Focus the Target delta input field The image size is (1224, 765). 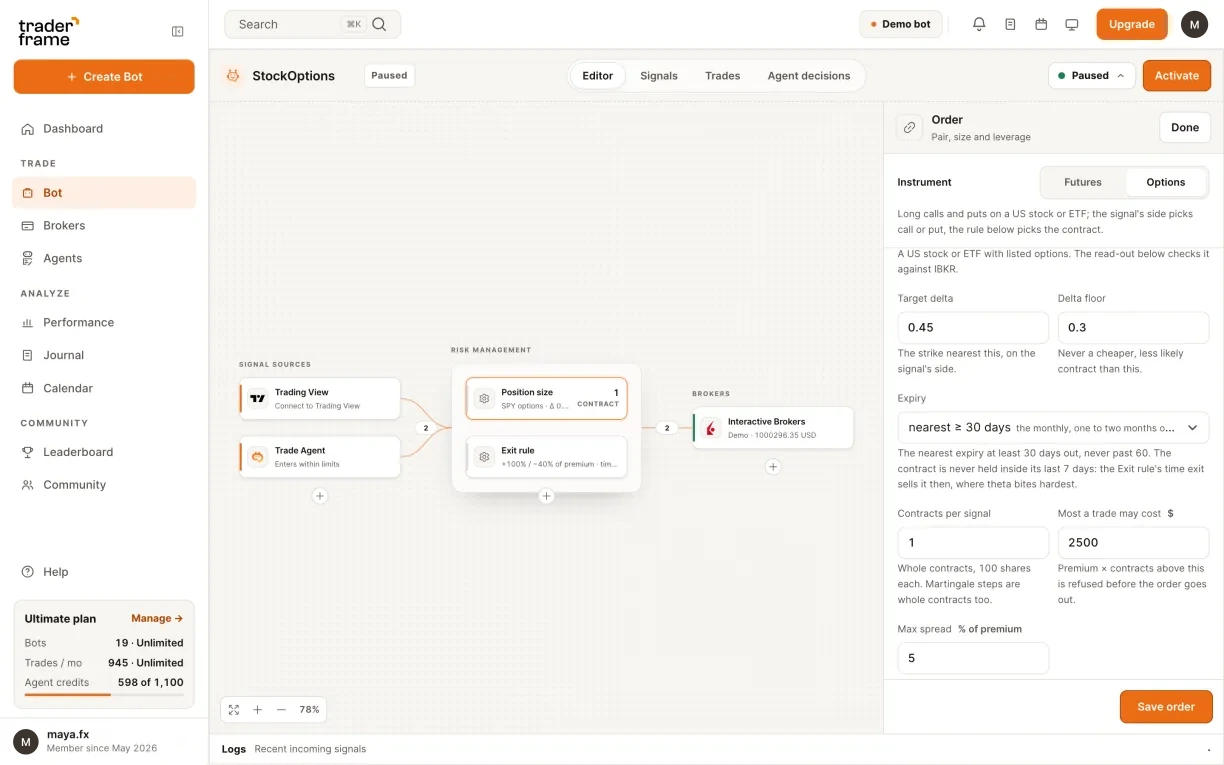coord(973,327)
